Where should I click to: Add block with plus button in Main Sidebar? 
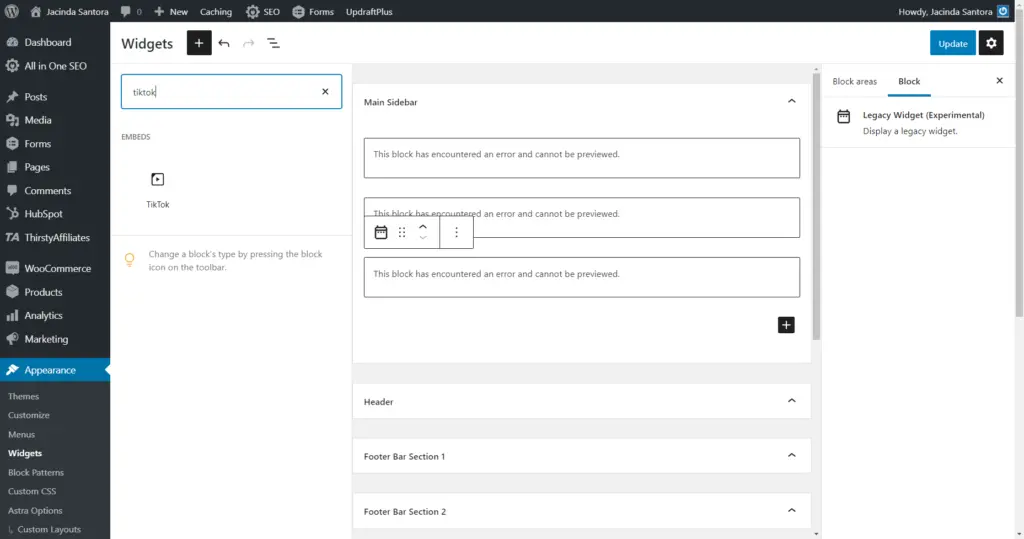(786, 325)
